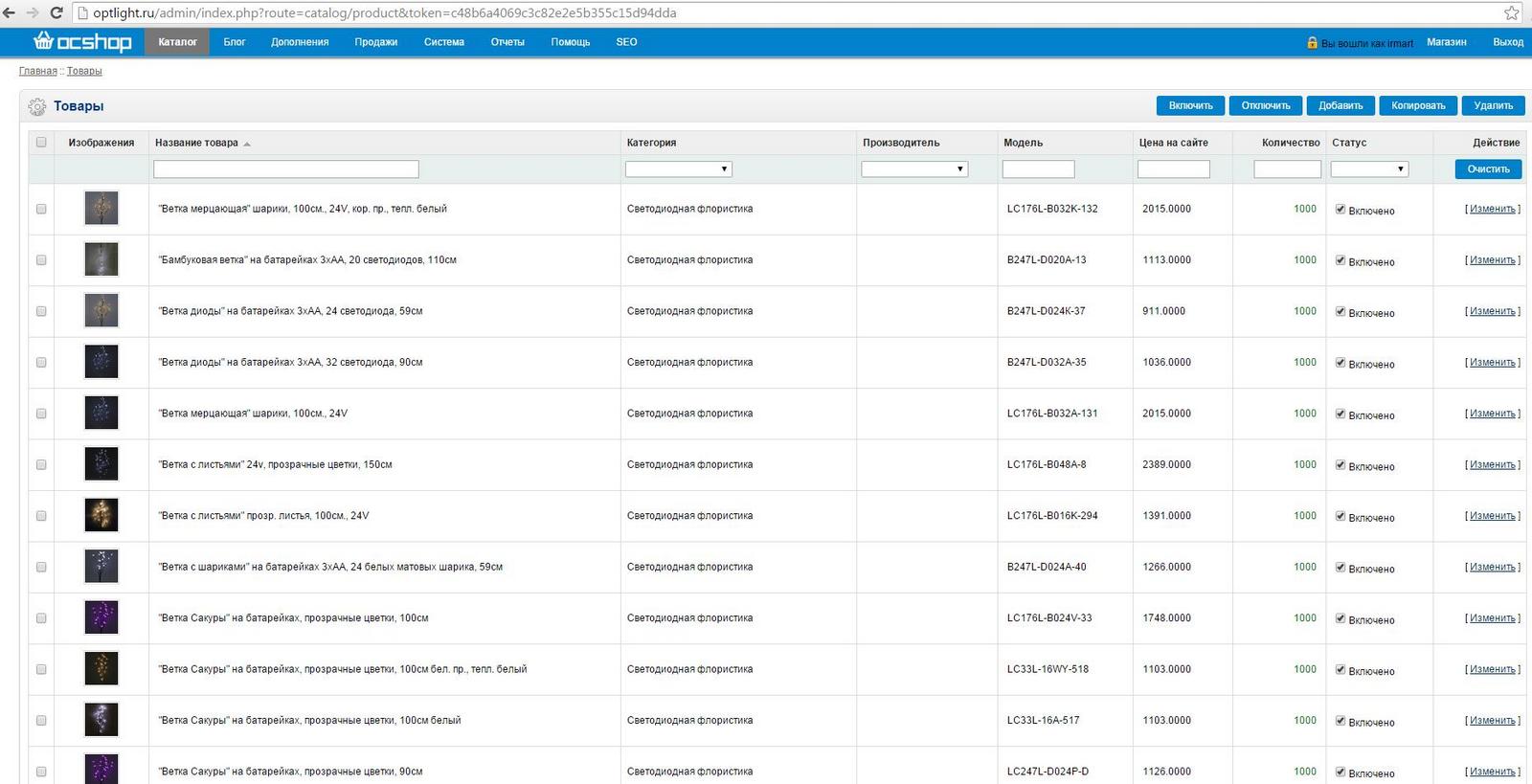Click the Удалить button

click(x=1494, y=105)
